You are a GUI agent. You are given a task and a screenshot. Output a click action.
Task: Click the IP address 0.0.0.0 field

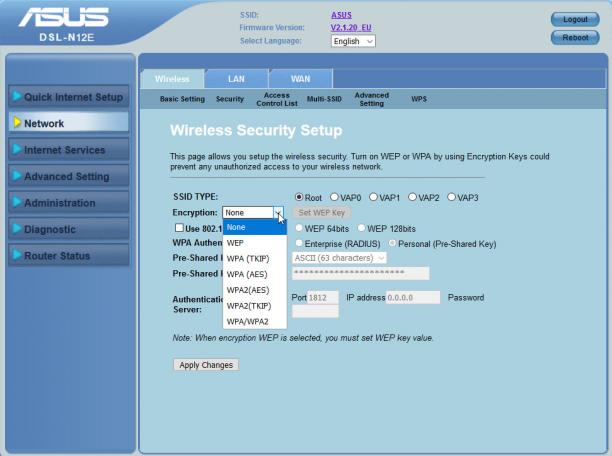click(413, 298)
